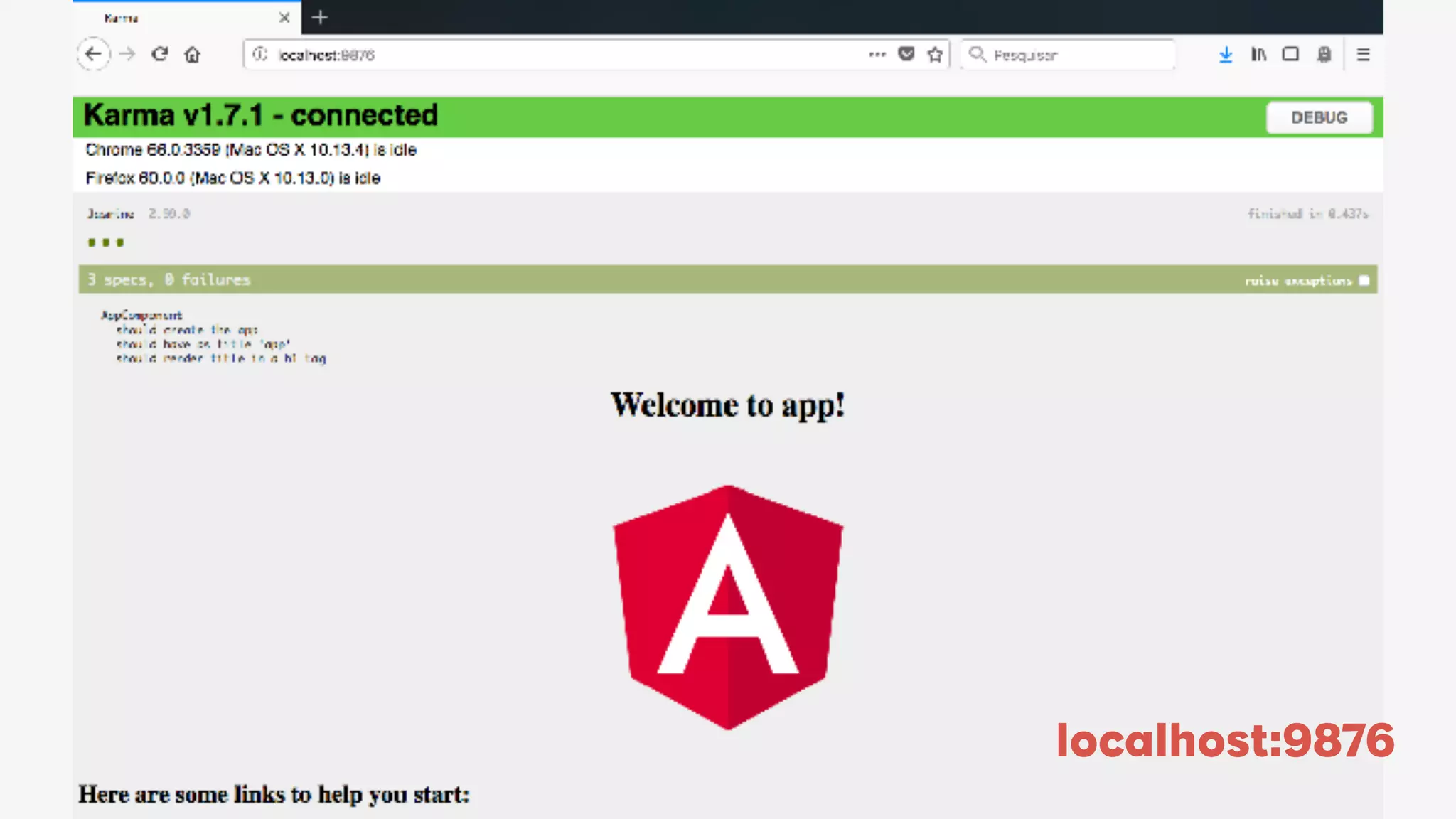The image size is (1456, 819).
Task: Select the Karma browser tab
Action: click(186, 17)
